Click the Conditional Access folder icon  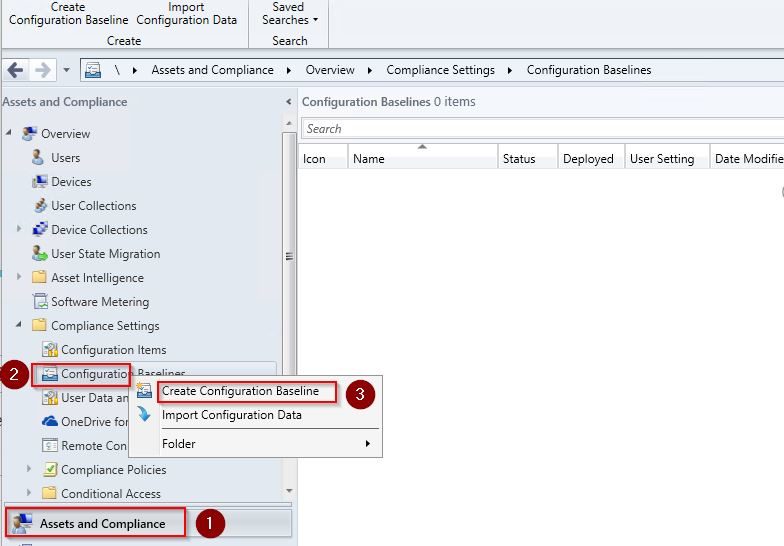point(49,493)
